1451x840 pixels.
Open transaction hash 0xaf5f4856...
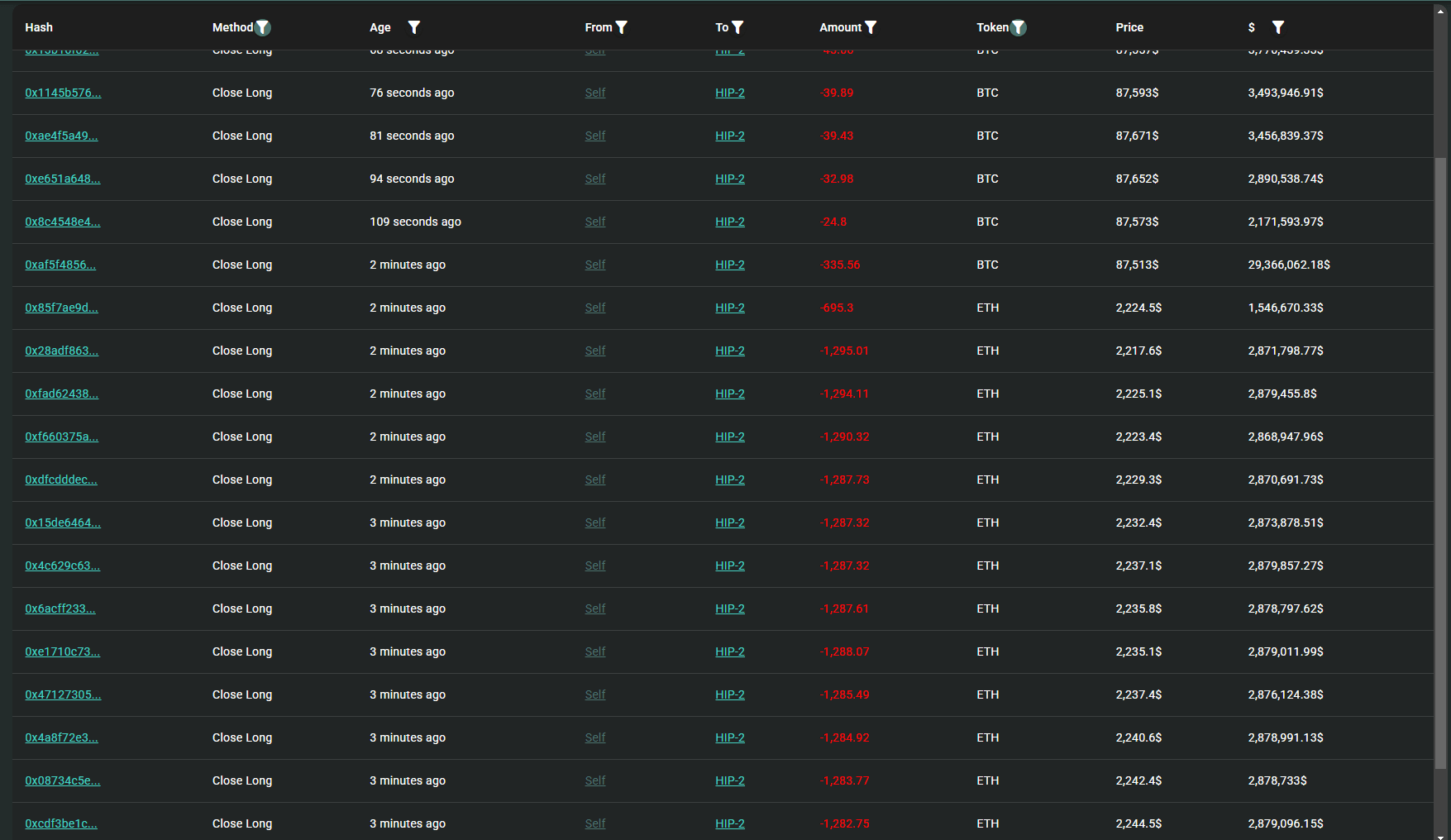point(60,265)
